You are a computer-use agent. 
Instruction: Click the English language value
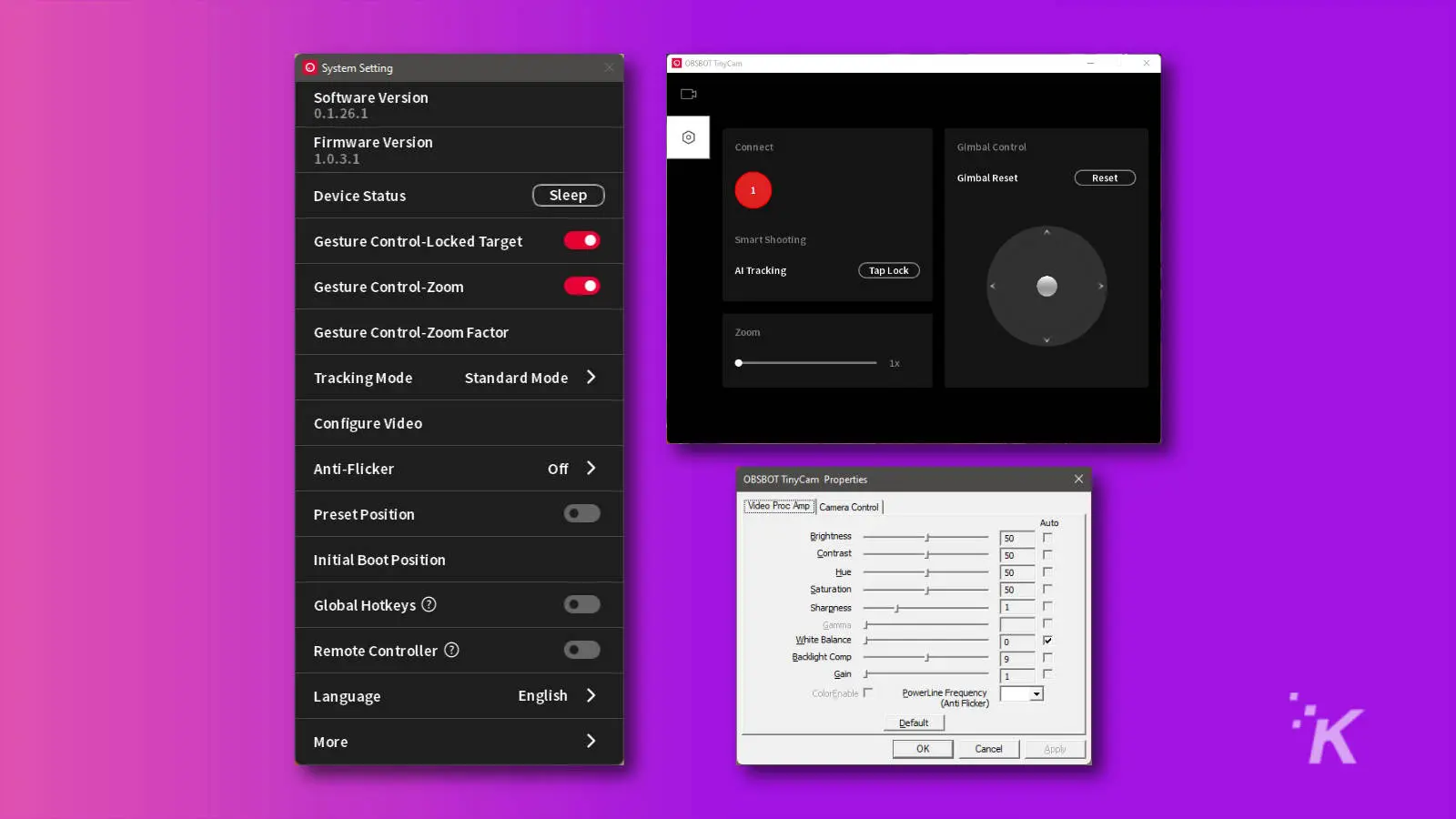tap(542, 695)
